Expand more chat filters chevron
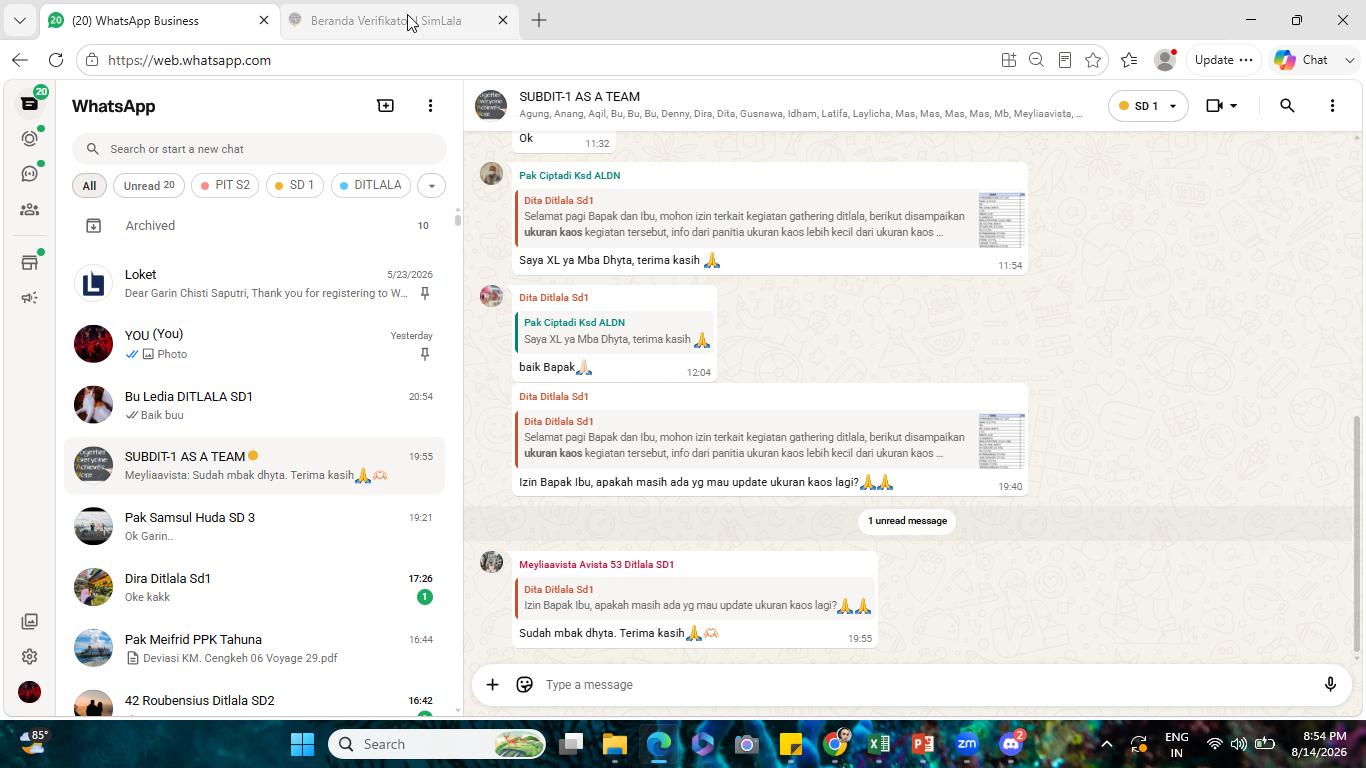This screenshot has height=768, width=1366. (x=431, y=185)
